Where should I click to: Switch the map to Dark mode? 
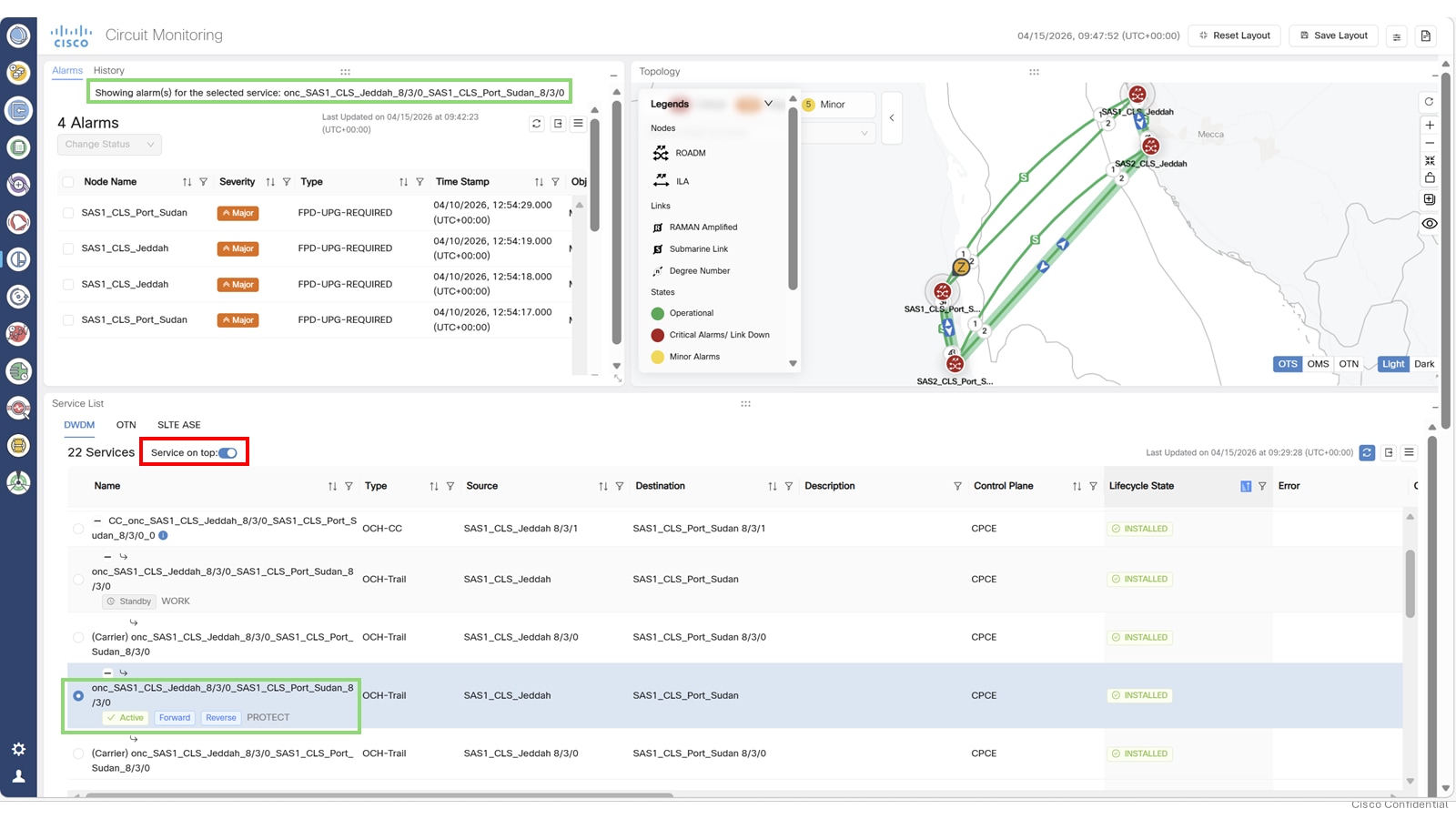[1423, 363]
